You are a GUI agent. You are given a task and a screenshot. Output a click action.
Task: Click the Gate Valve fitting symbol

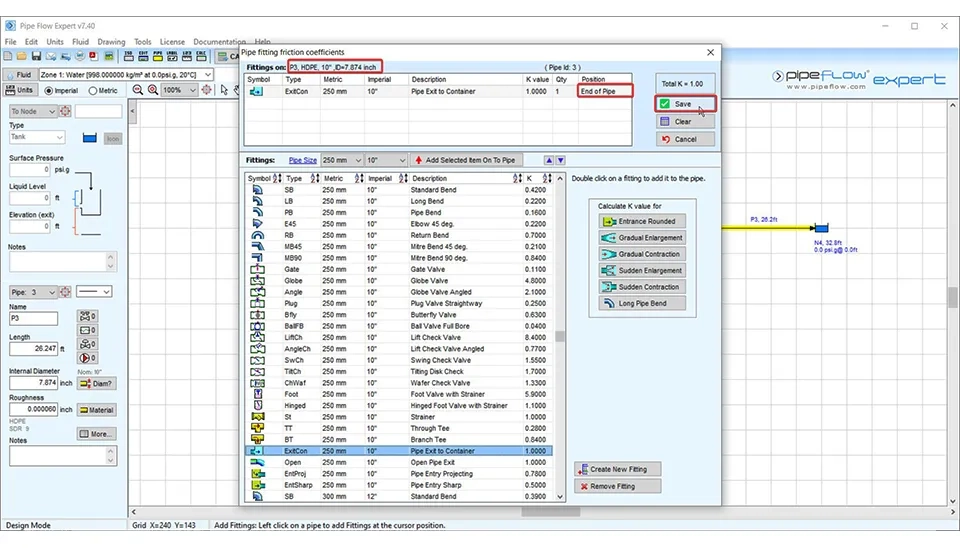[x=258, y=269]
